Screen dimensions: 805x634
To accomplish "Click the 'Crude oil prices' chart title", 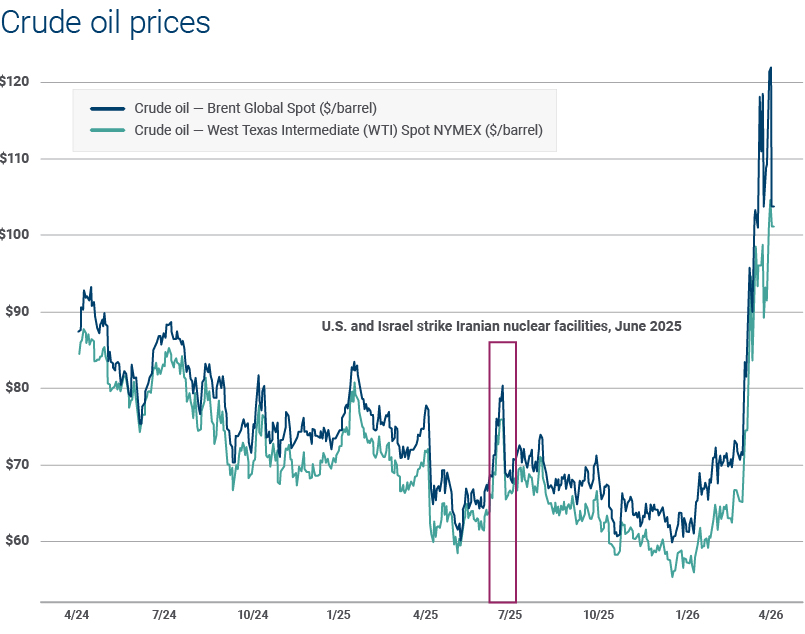I will coord(106,23).
